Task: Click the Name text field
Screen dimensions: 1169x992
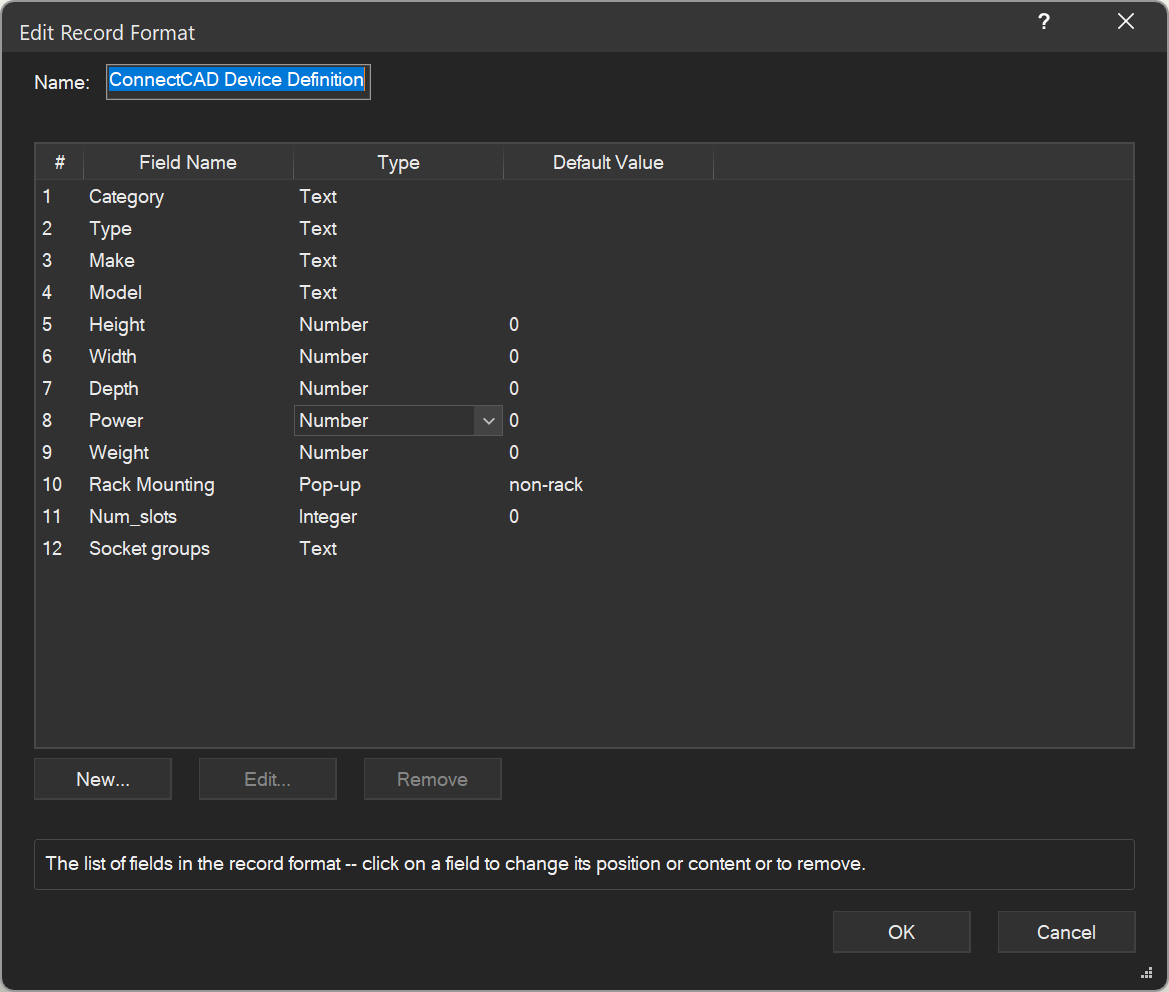Action: (238, 81)
